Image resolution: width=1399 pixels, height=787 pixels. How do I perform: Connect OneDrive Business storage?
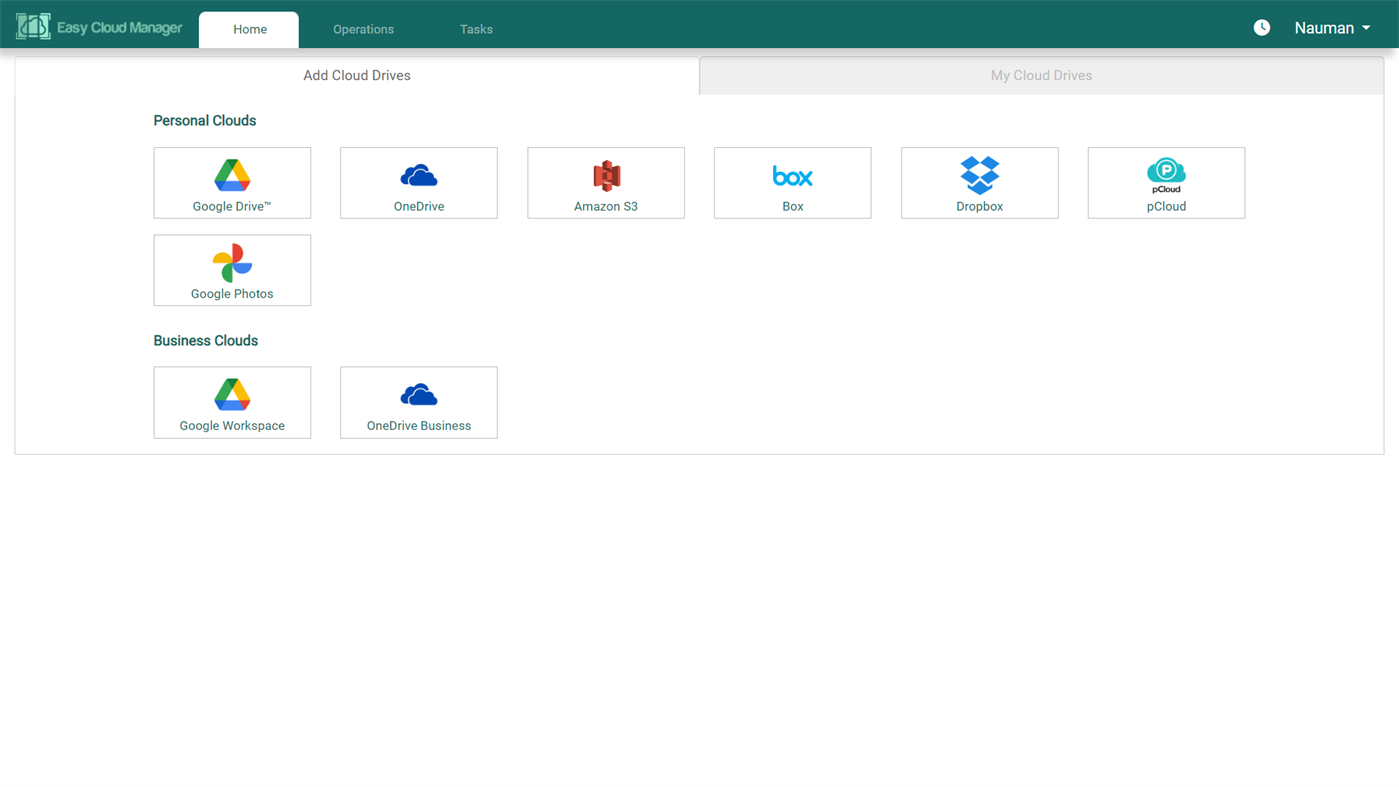coord(418,401)
